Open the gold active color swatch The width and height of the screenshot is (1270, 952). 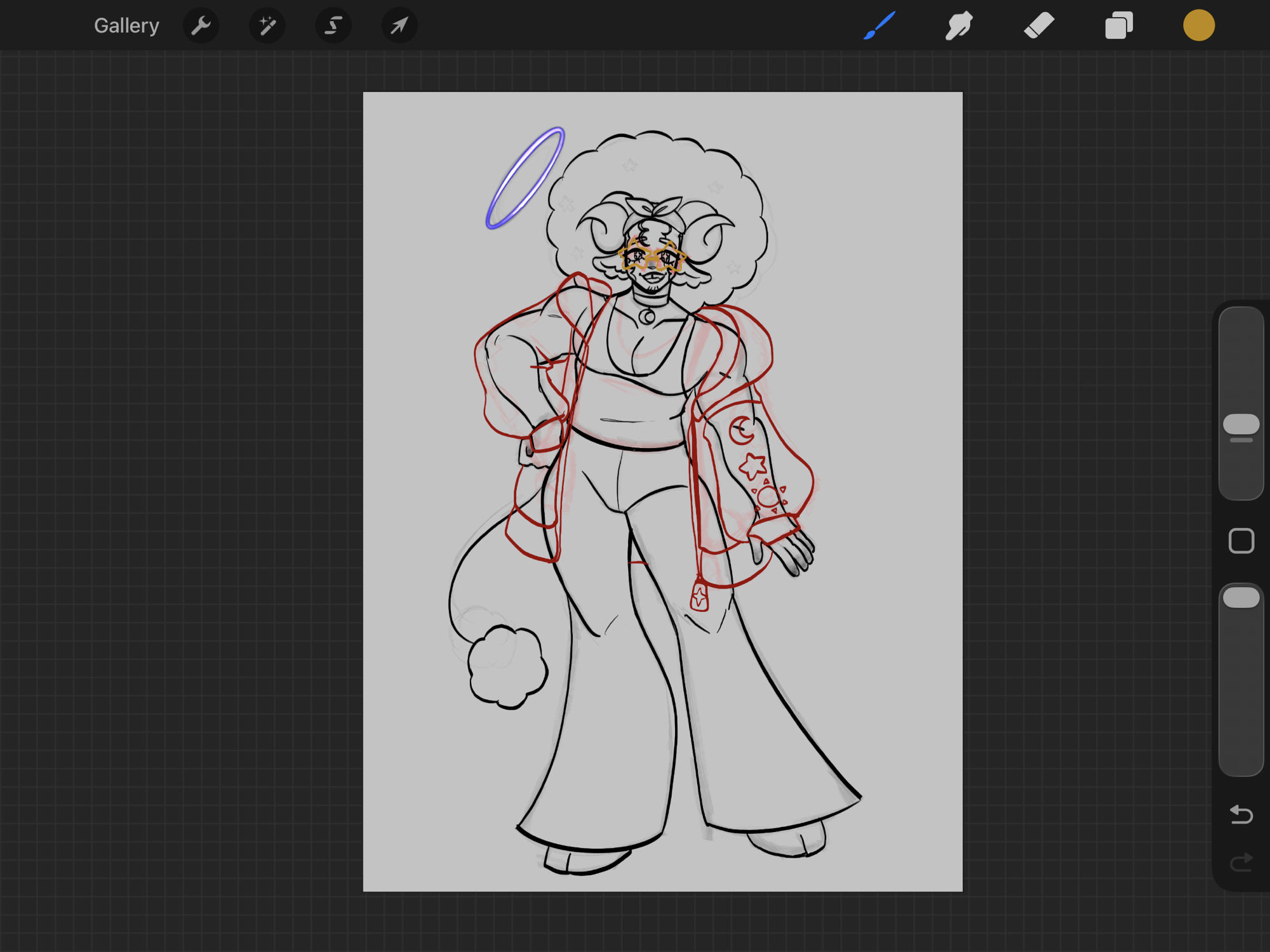[1198, 25]
